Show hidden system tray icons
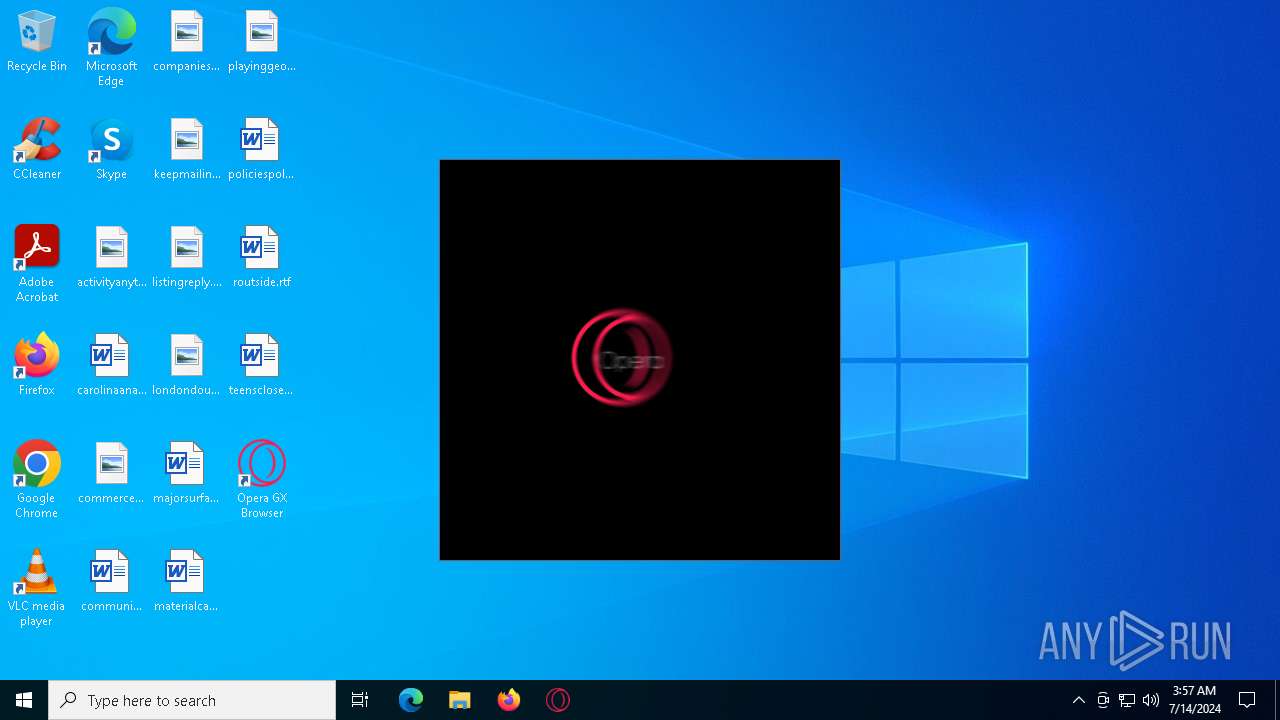Screen dimensions: 1280x720 [x=1078, y=700]
